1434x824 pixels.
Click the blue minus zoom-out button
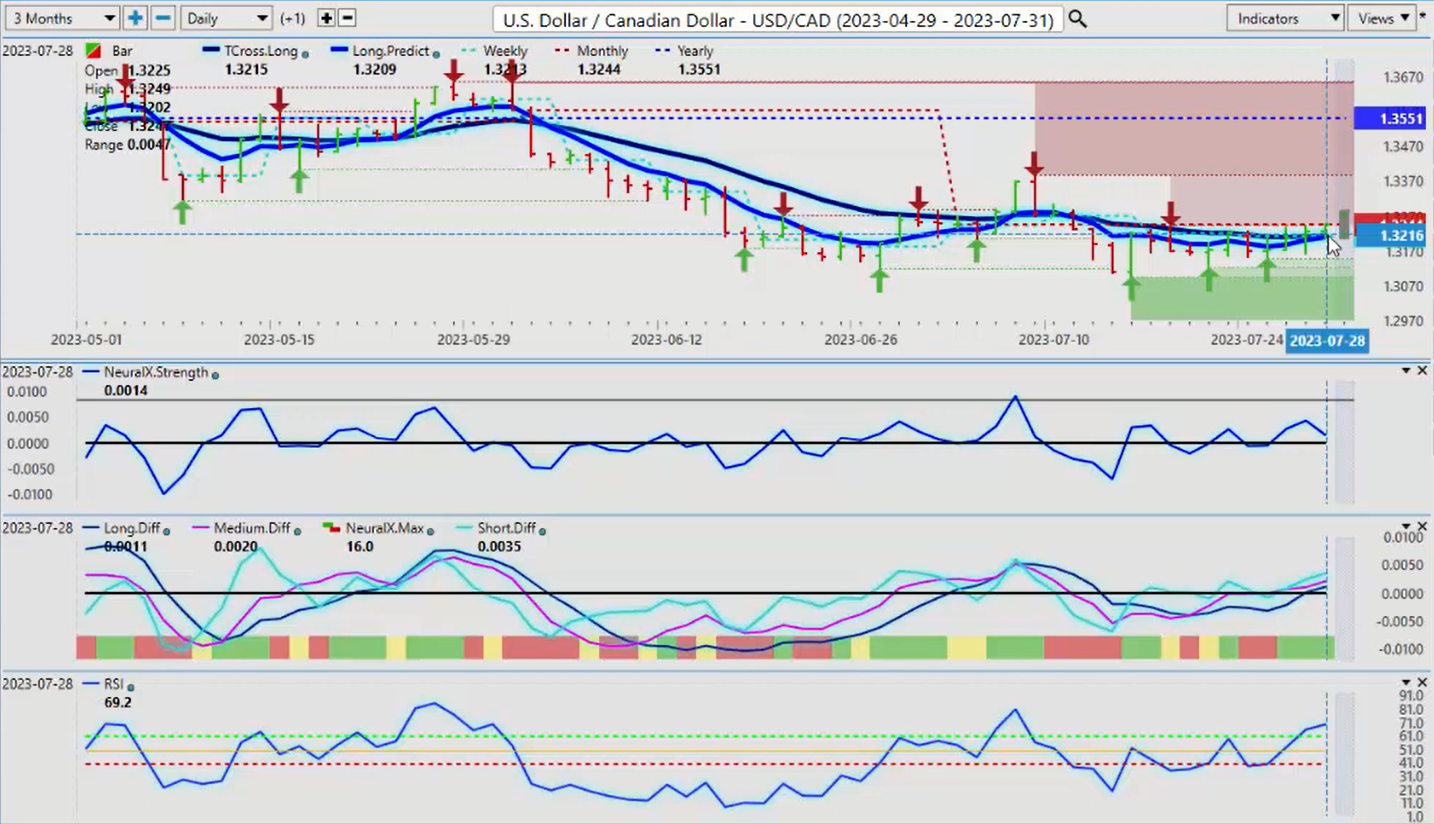pos(163,18)
